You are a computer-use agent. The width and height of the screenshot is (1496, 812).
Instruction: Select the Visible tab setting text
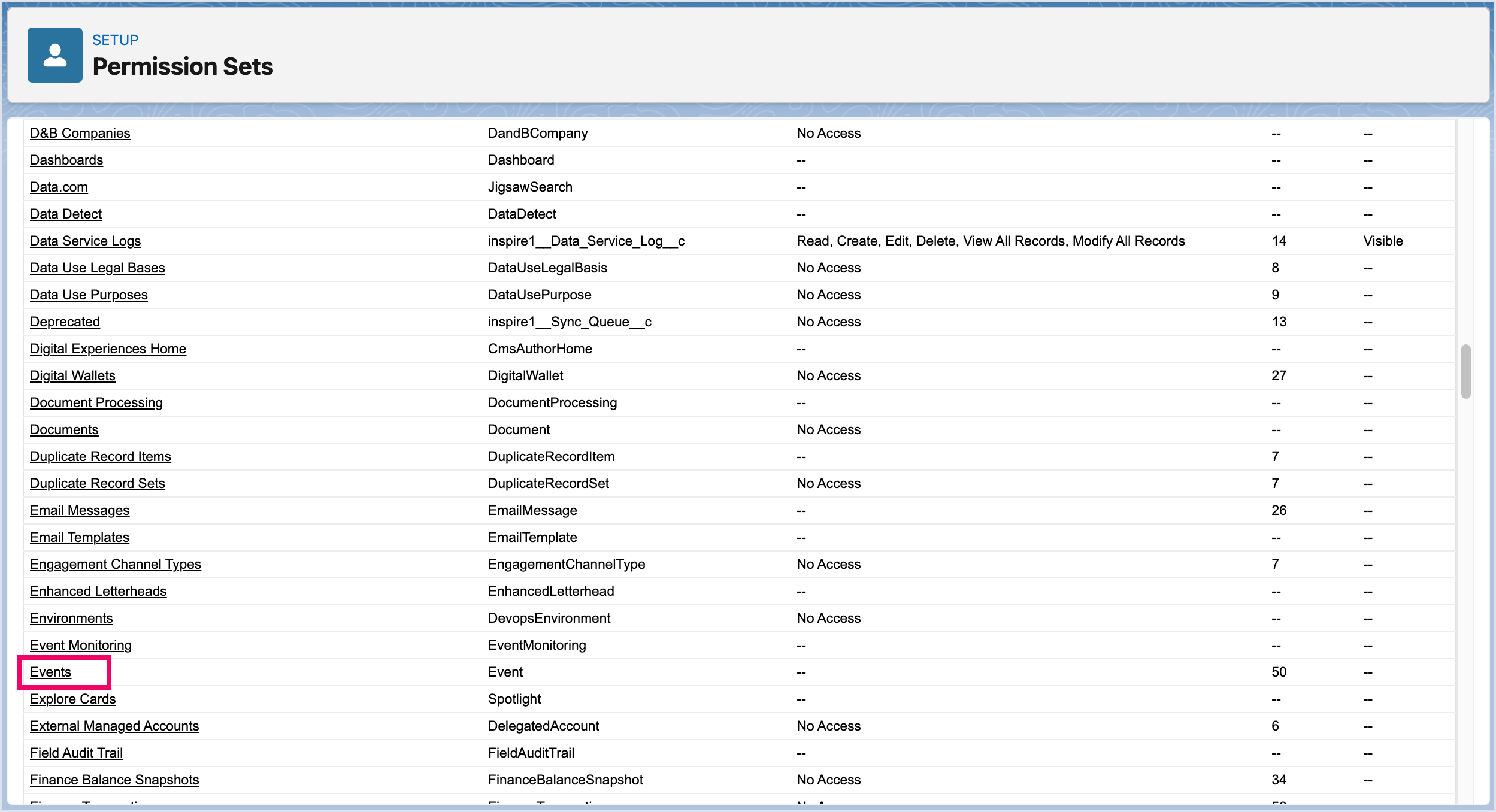tap(1383, 241)
